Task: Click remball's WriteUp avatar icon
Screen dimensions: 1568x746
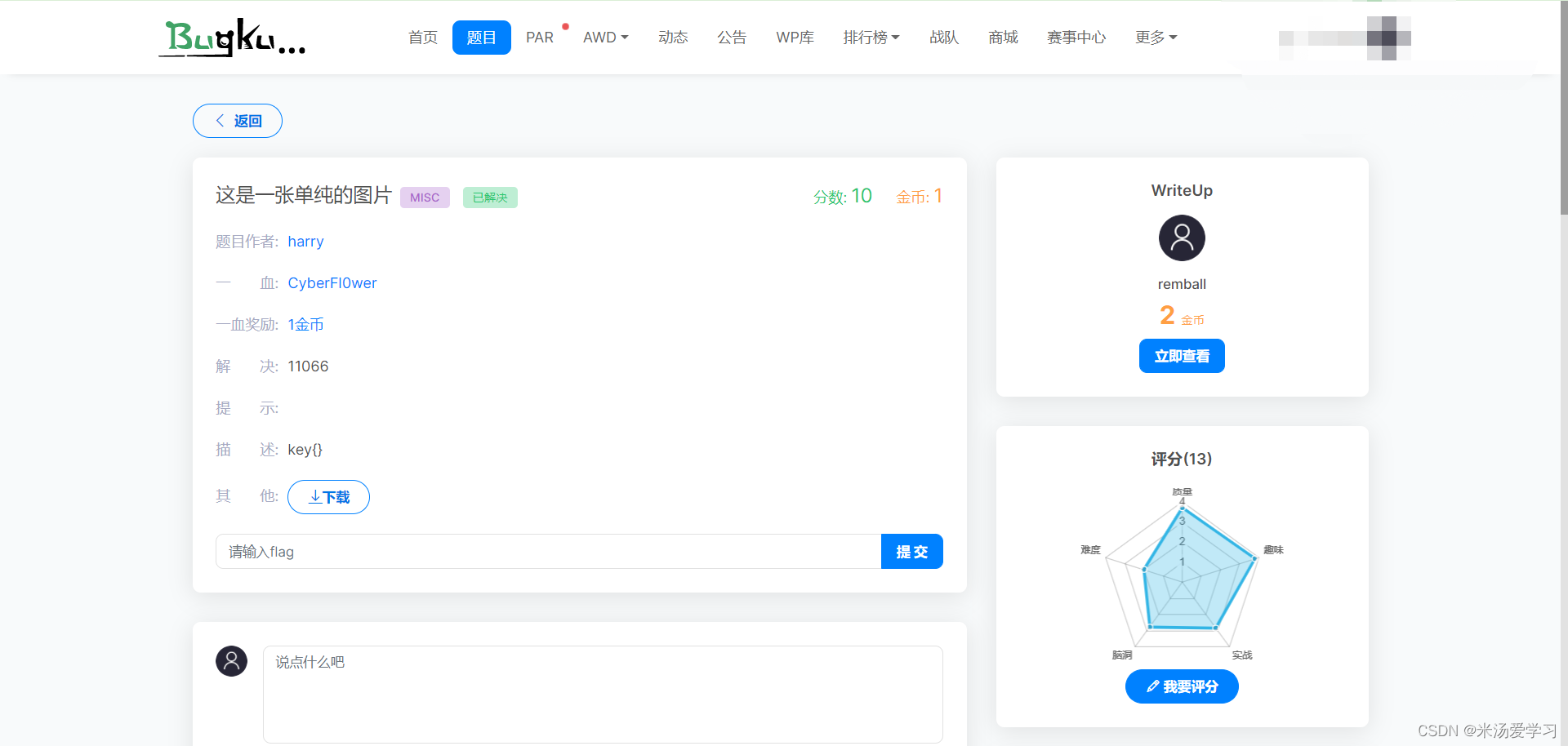Action: [x=1182, y=238]
